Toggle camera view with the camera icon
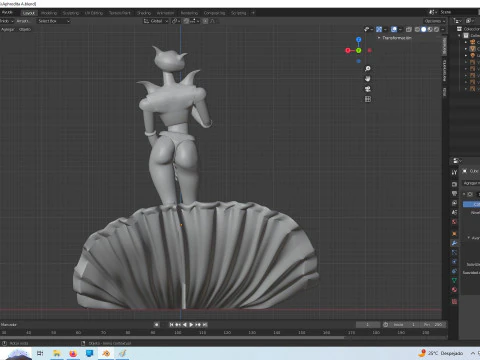This screenshot has height=360, width=480. [x=368, y=89]
